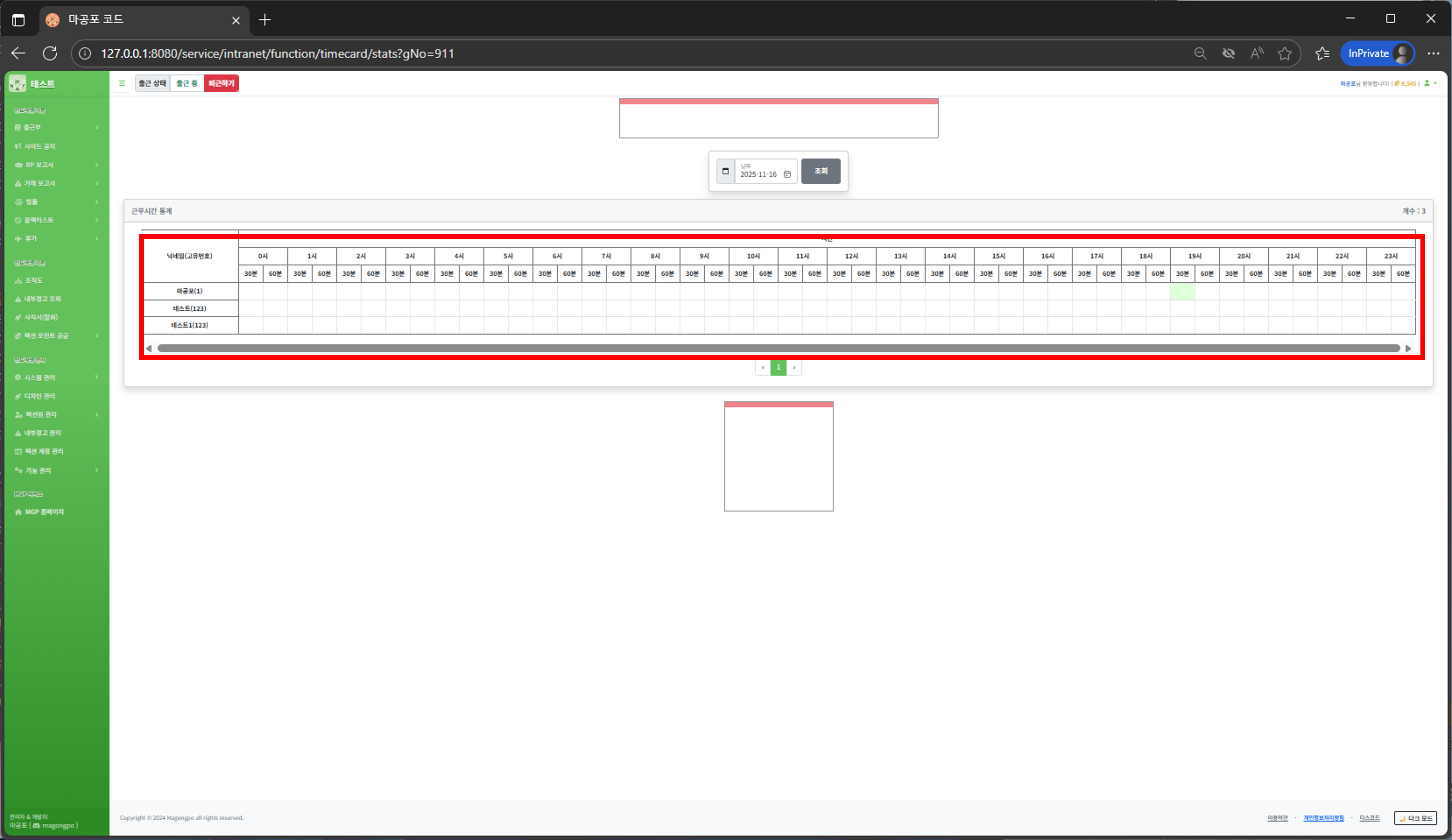Image resolution: width=1452 pixels, height=840 pixels.
Task: Click the calendar icon inside the date field
Action: (787, 174)
